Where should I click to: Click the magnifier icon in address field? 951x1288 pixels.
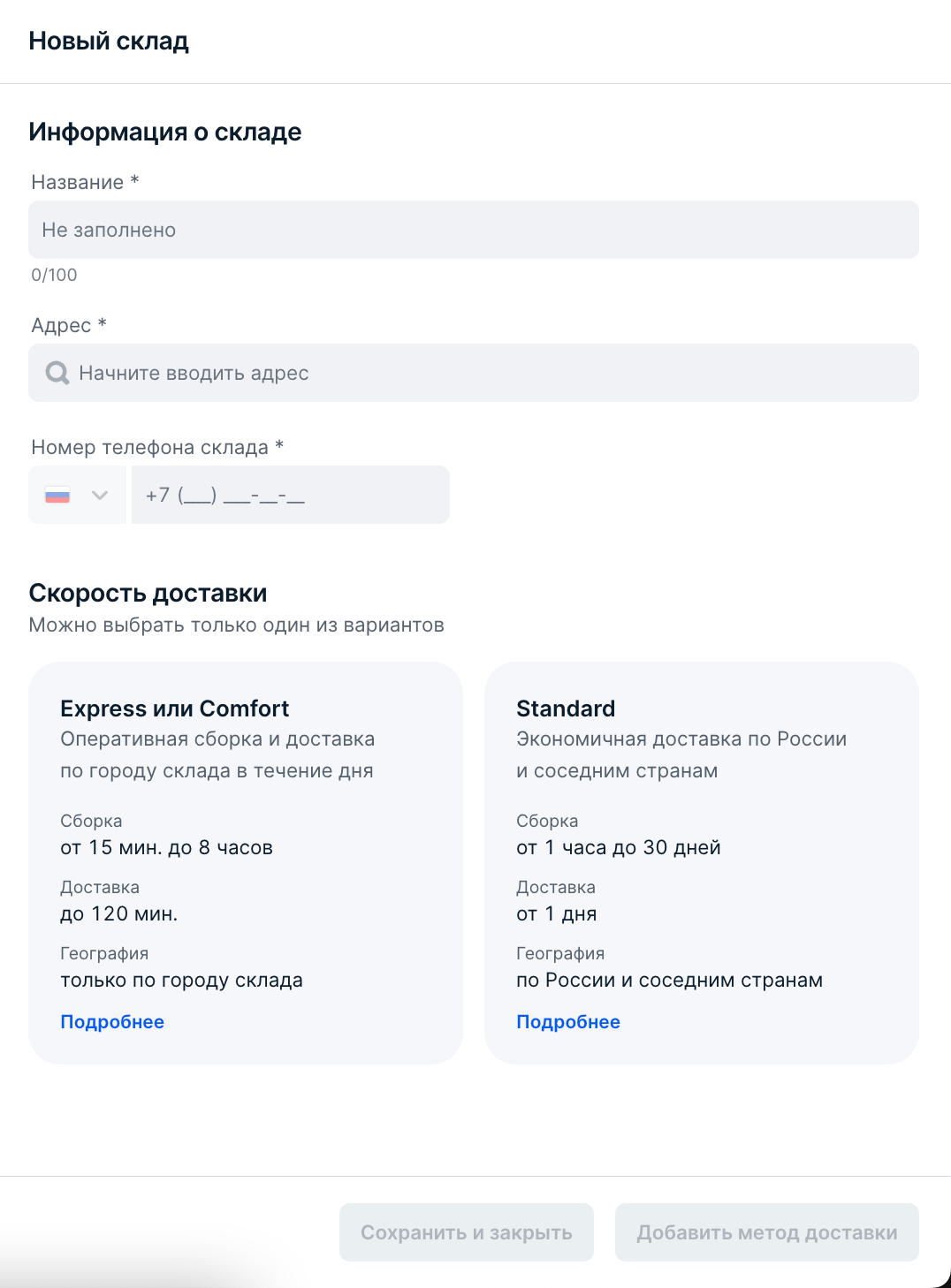tap(57, 373)
